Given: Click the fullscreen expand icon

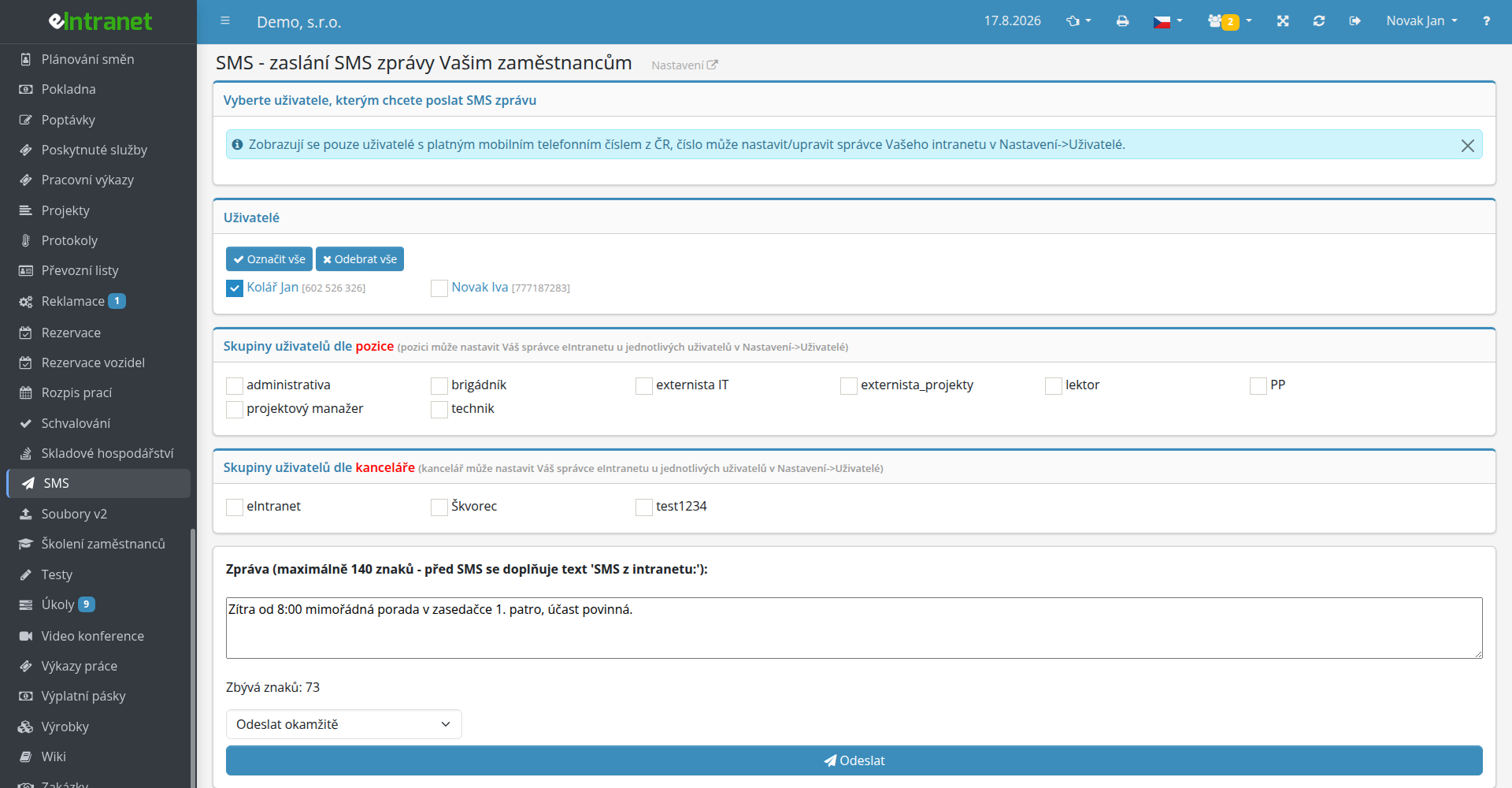Looking at the screenshot, I should click(1283, 21).
